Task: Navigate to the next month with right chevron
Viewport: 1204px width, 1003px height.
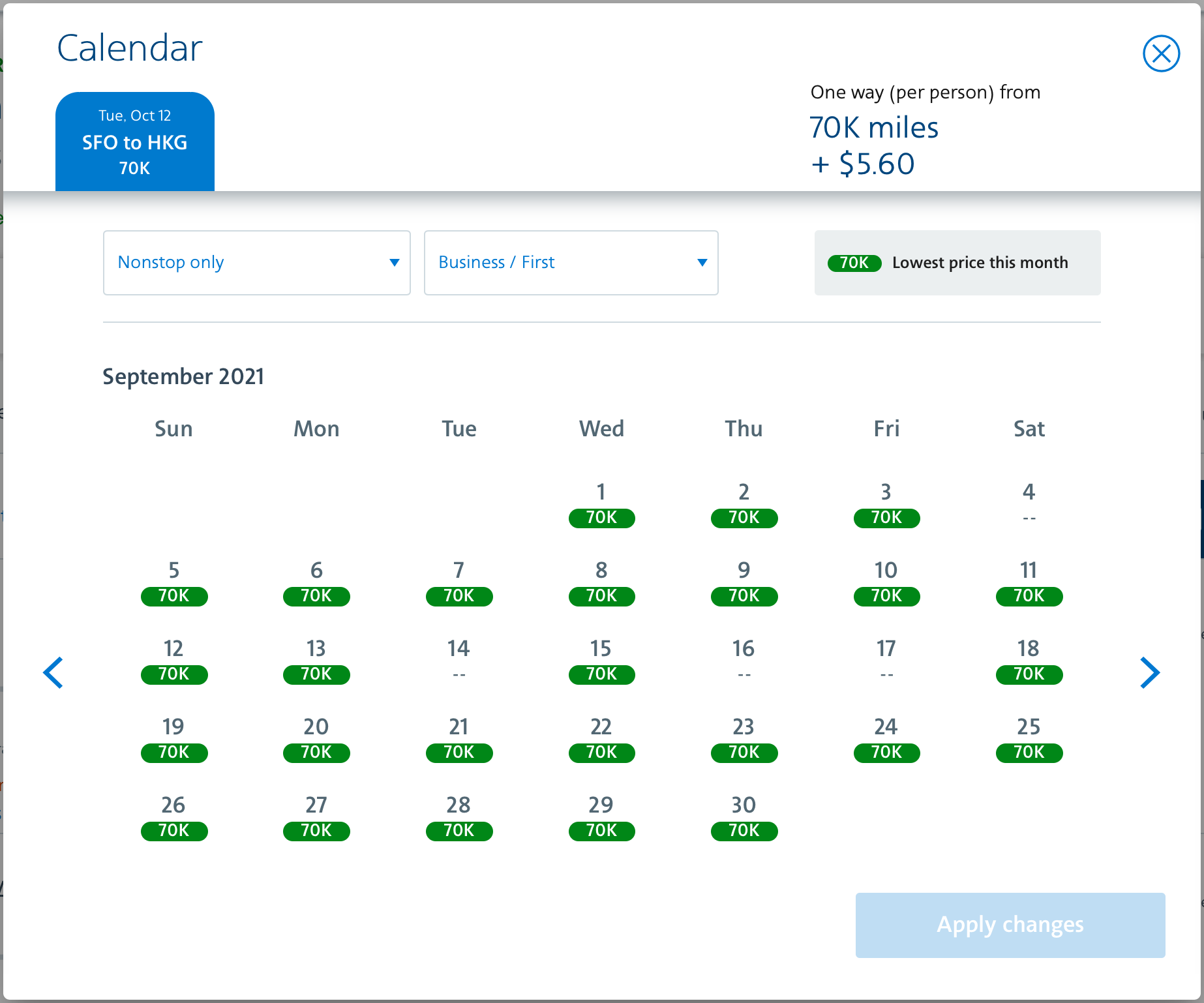Action: 1149,672
